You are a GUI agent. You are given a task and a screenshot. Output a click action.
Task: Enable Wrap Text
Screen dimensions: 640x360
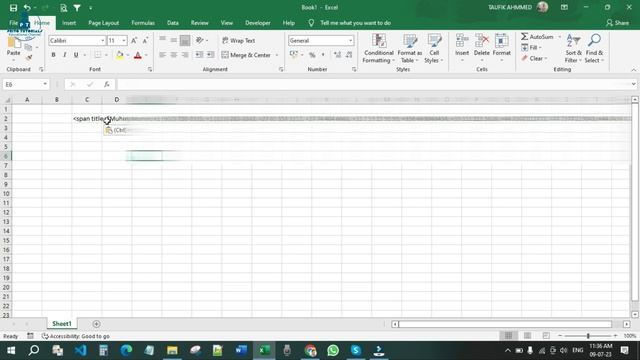click(x=239, y=40)
